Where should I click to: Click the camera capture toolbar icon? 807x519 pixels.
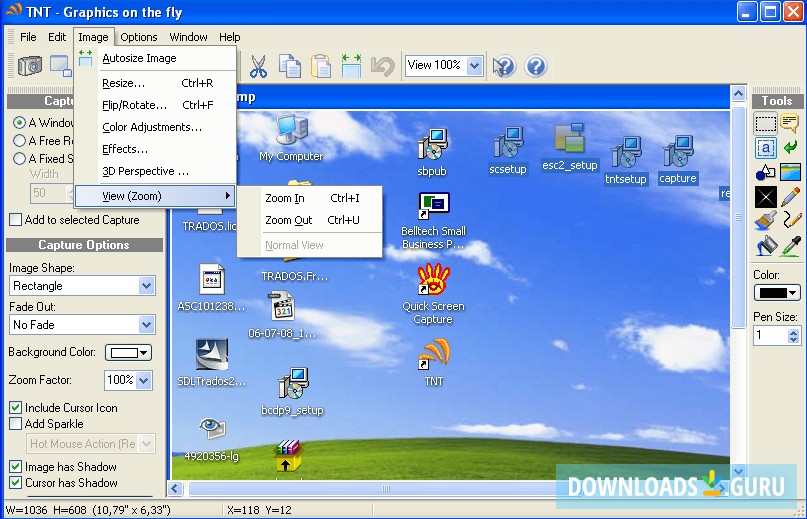[29, 67]
